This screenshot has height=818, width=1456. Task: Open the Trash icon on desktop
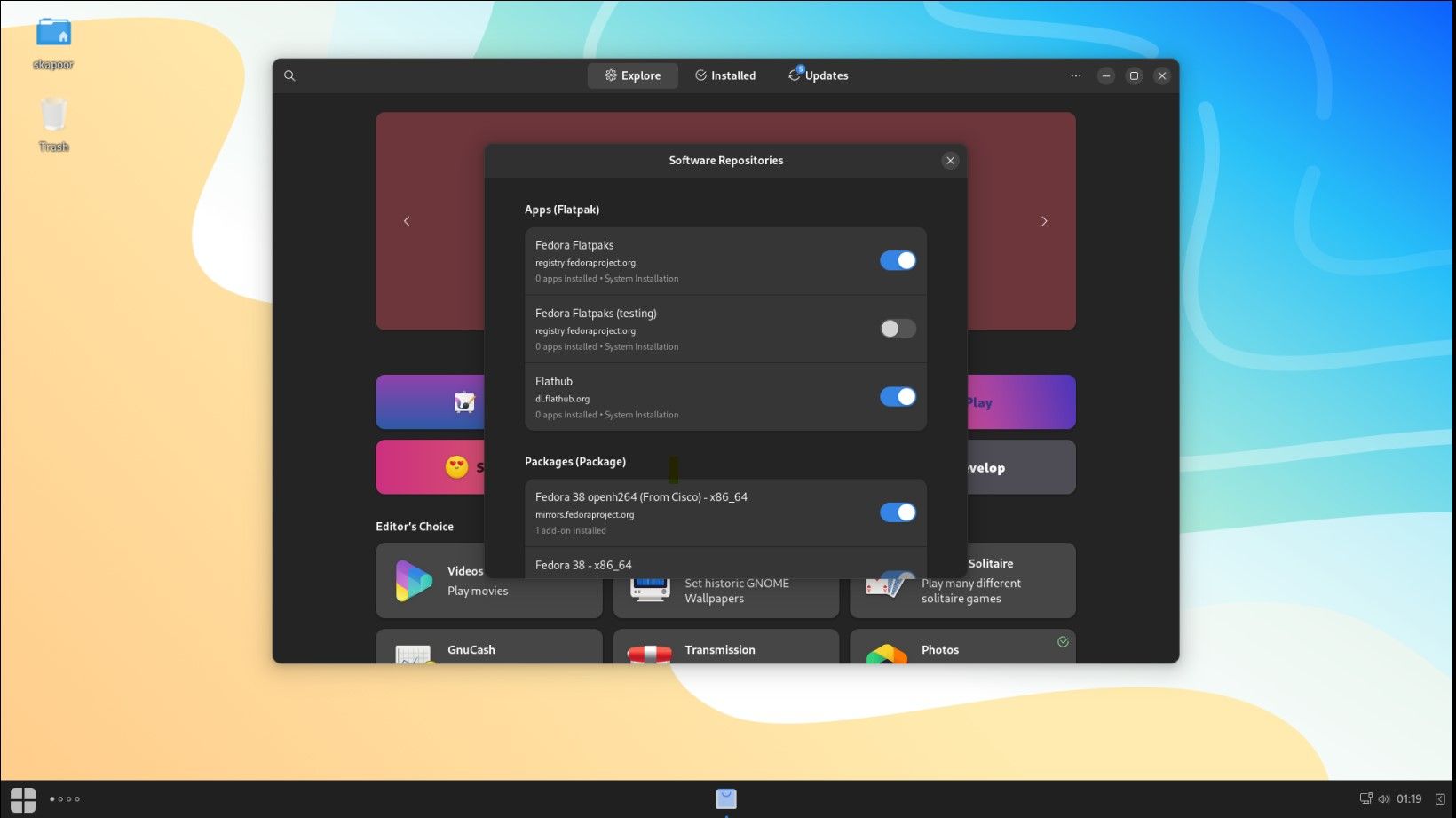(53, 116)
